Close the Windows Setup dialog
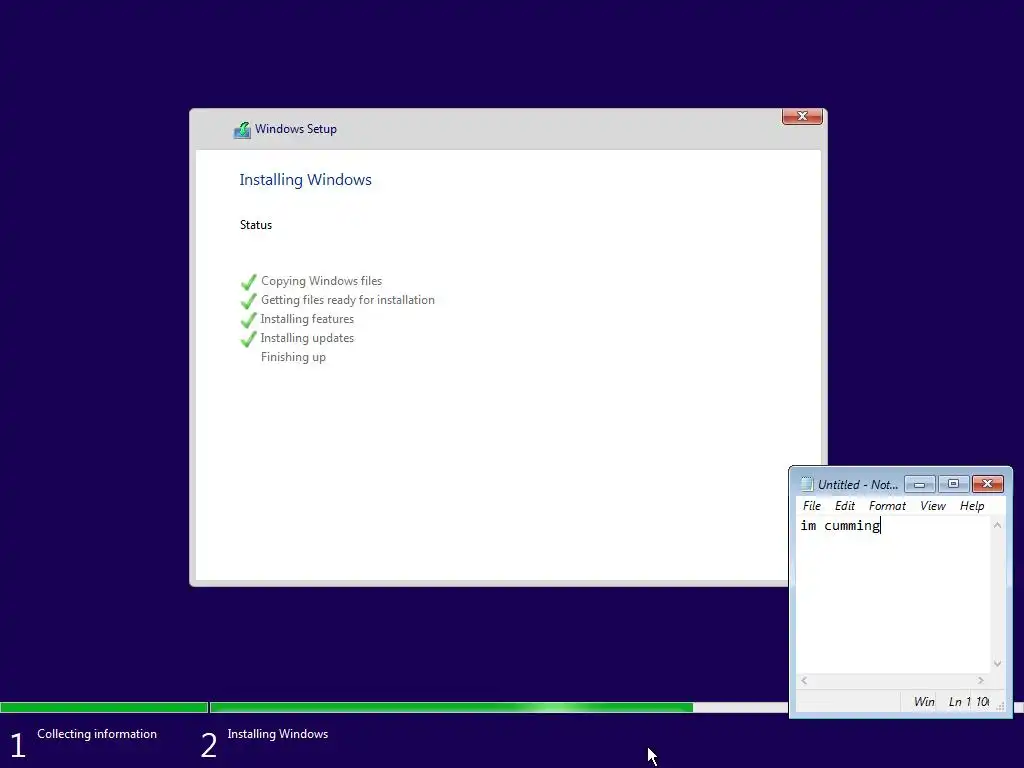Screen dimensions: 1024x768 [802, 116]
